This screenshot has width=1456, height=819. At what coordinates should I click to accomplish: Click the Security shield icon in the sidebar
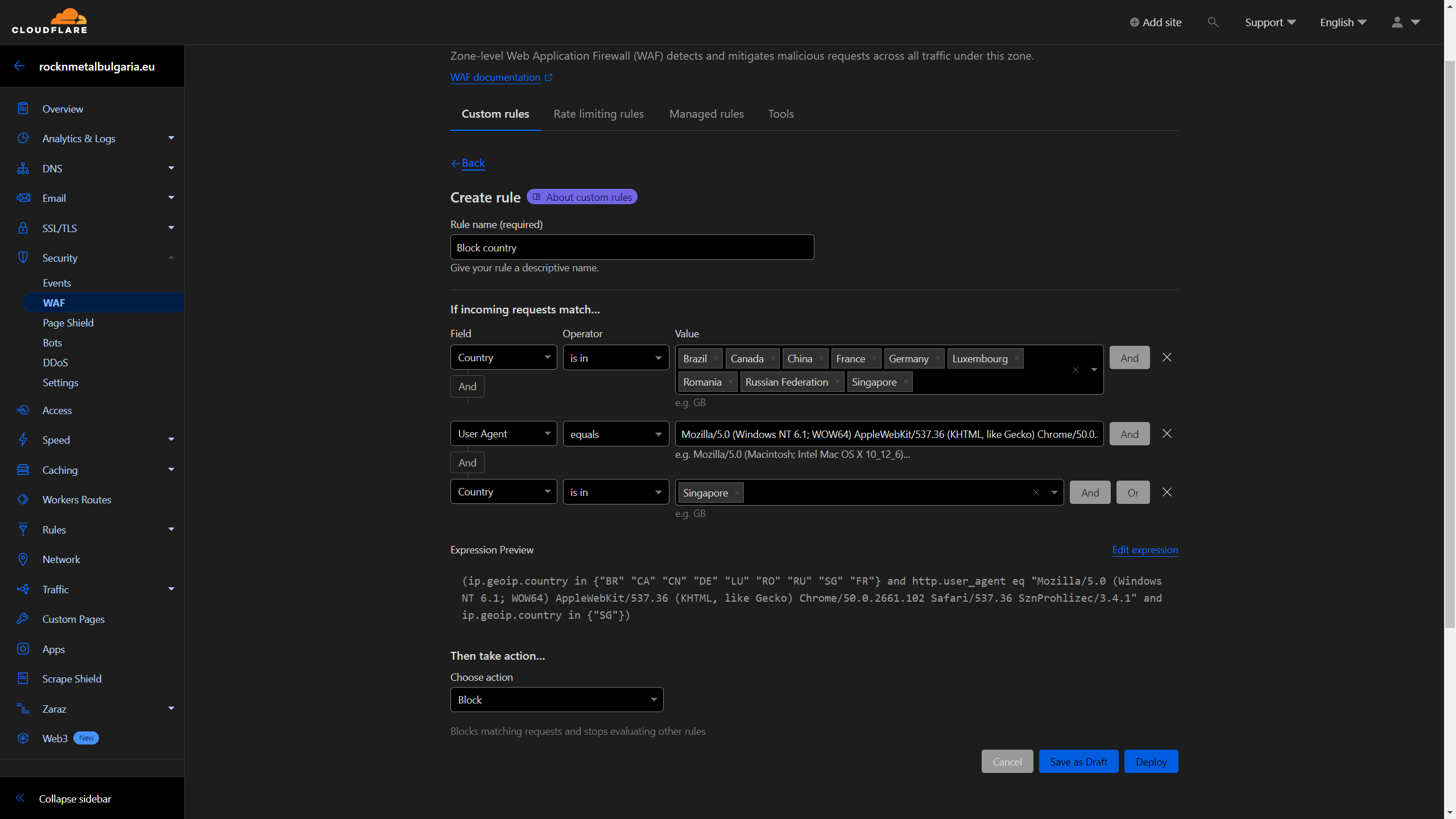point(23,257)
